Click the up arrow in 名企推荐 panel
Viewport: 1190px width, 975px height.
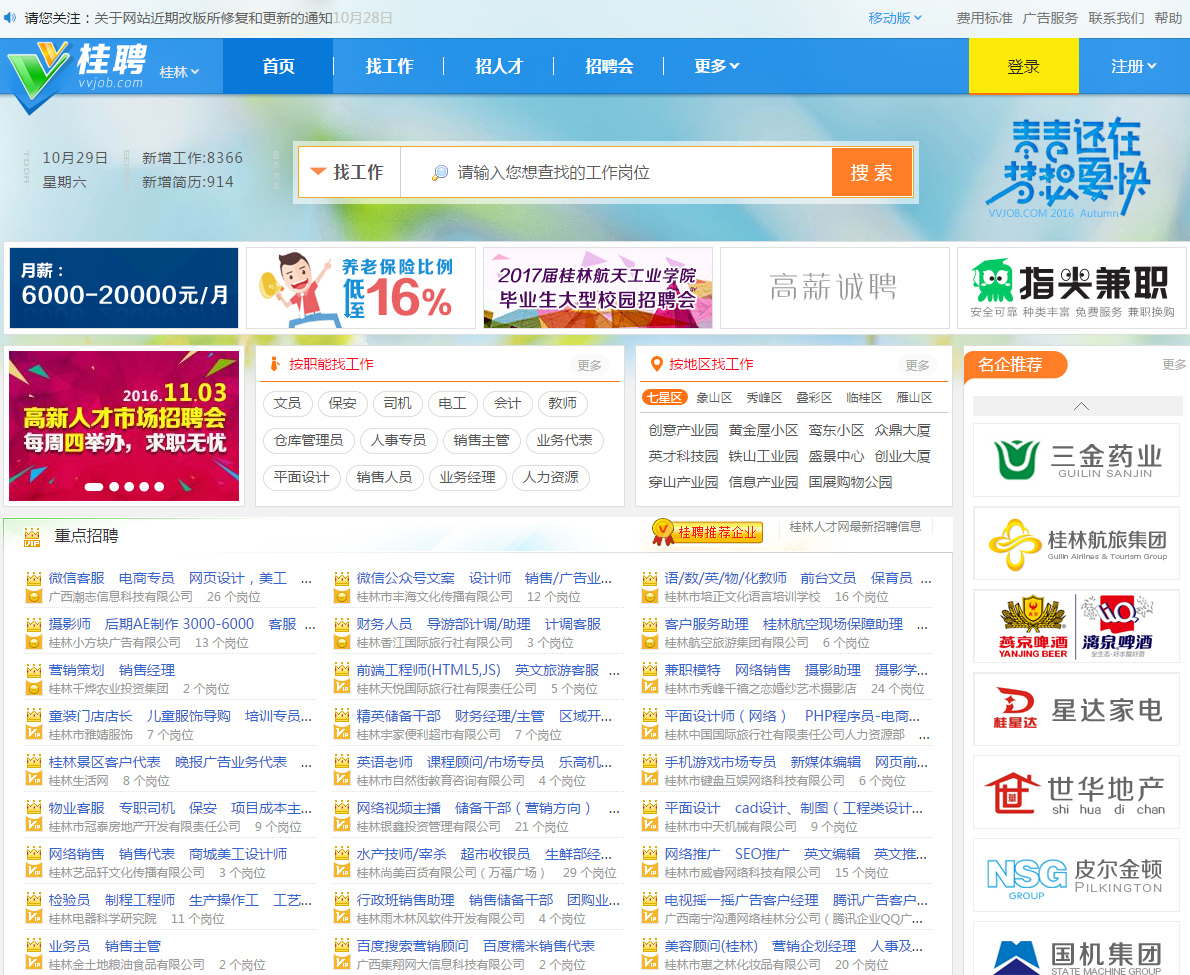[x=1081, y=406]
